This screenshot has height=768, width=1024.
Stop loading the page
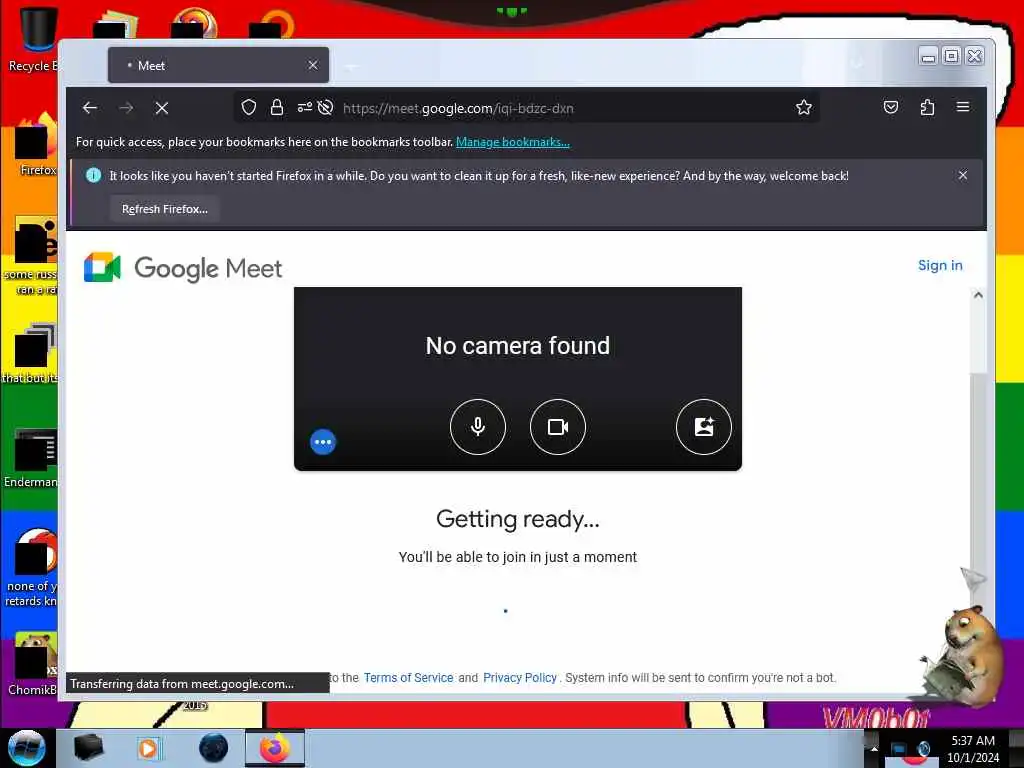(x=162, y=108)
